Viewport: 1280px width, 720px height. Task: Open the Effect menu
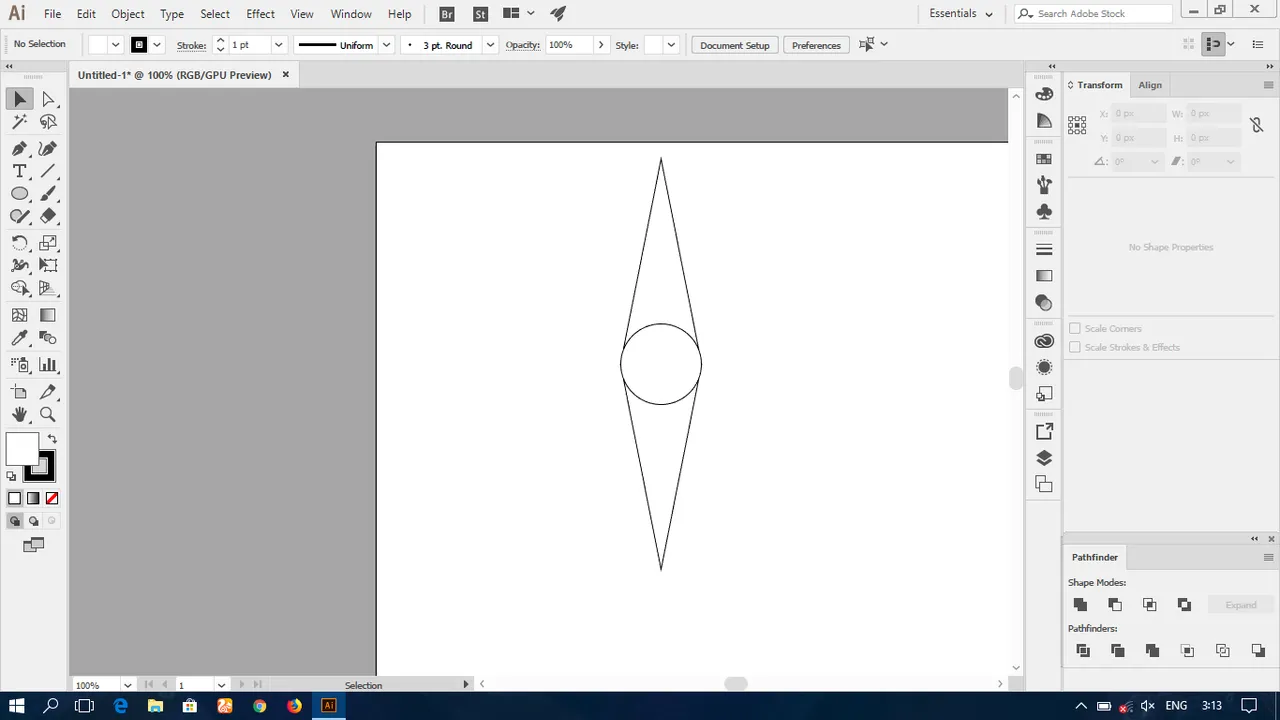pos(260,14)
